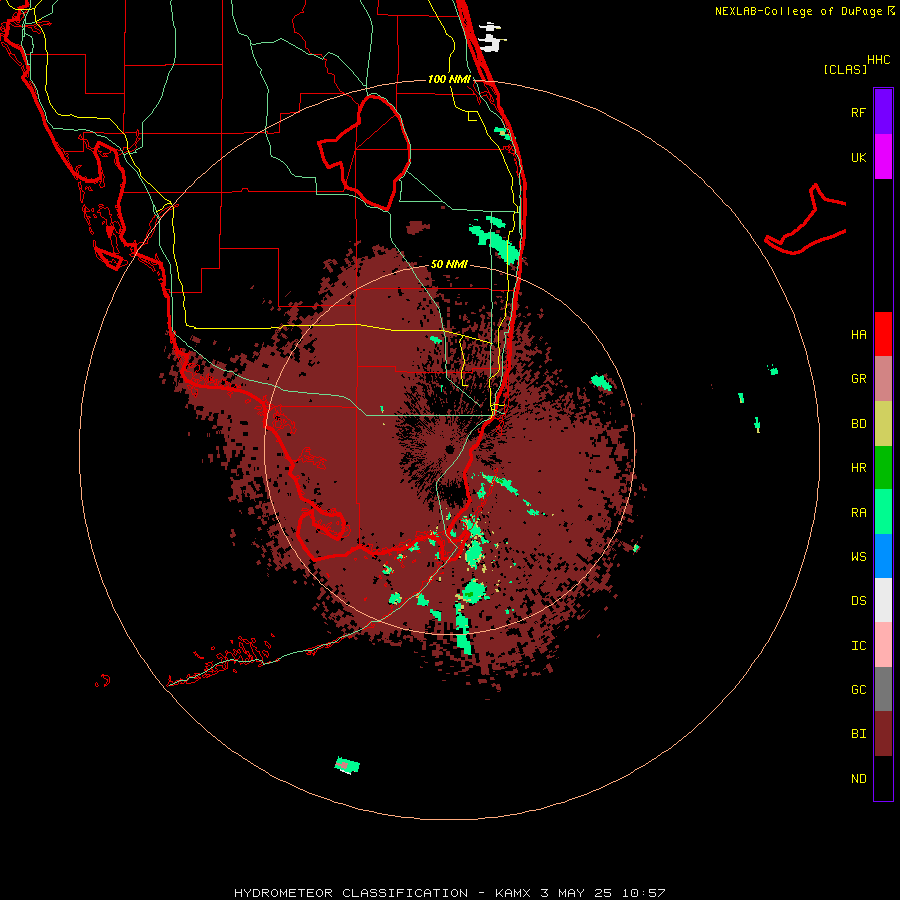900x900 pixels.
Task: Select the BD yellow legend swatch
Action: coord(883,424)
